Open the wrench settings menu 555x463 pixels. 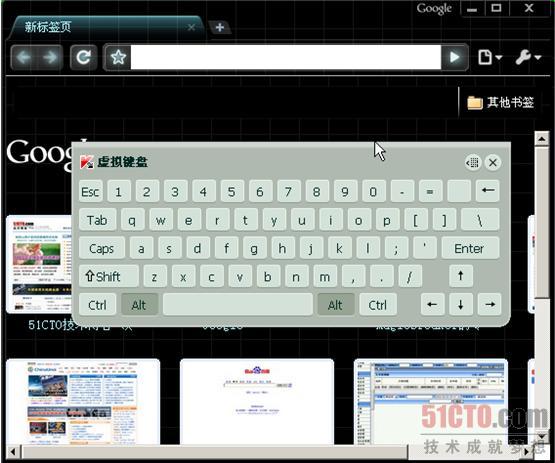[528, 57]
